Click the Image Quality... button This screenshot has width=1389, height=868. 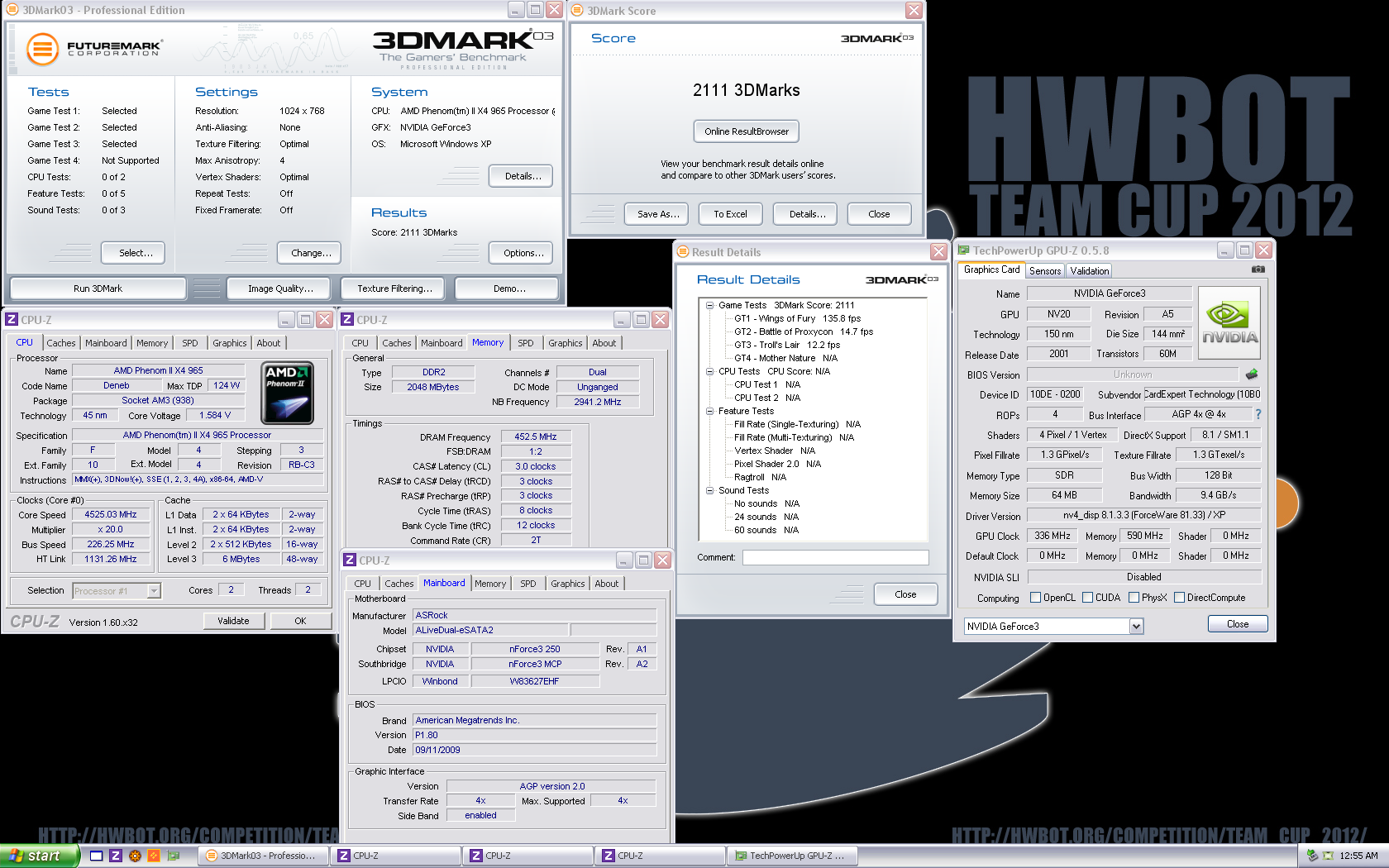[x=280, y=289]
